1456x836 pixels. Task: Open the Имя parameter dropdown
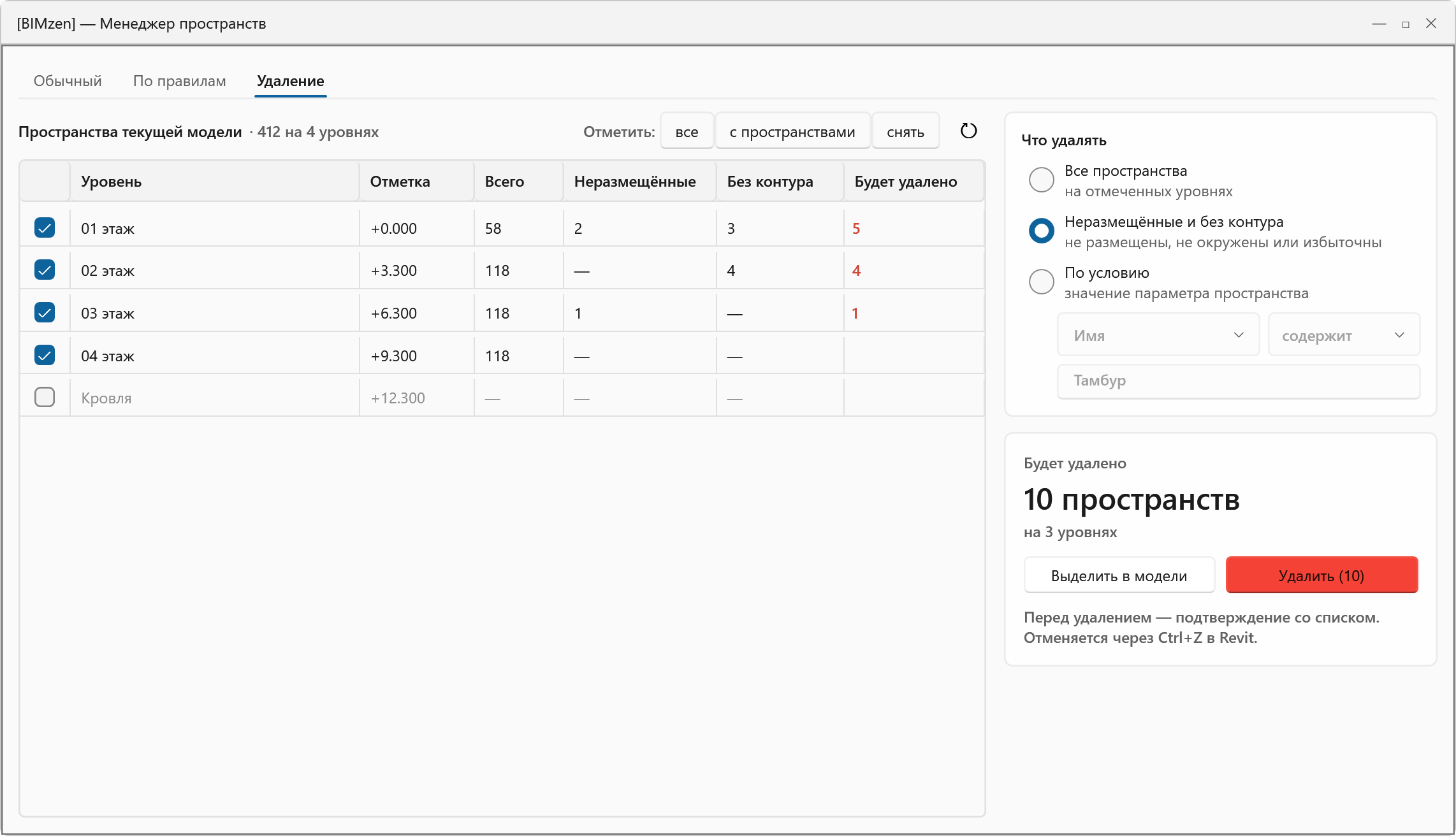1158,335
